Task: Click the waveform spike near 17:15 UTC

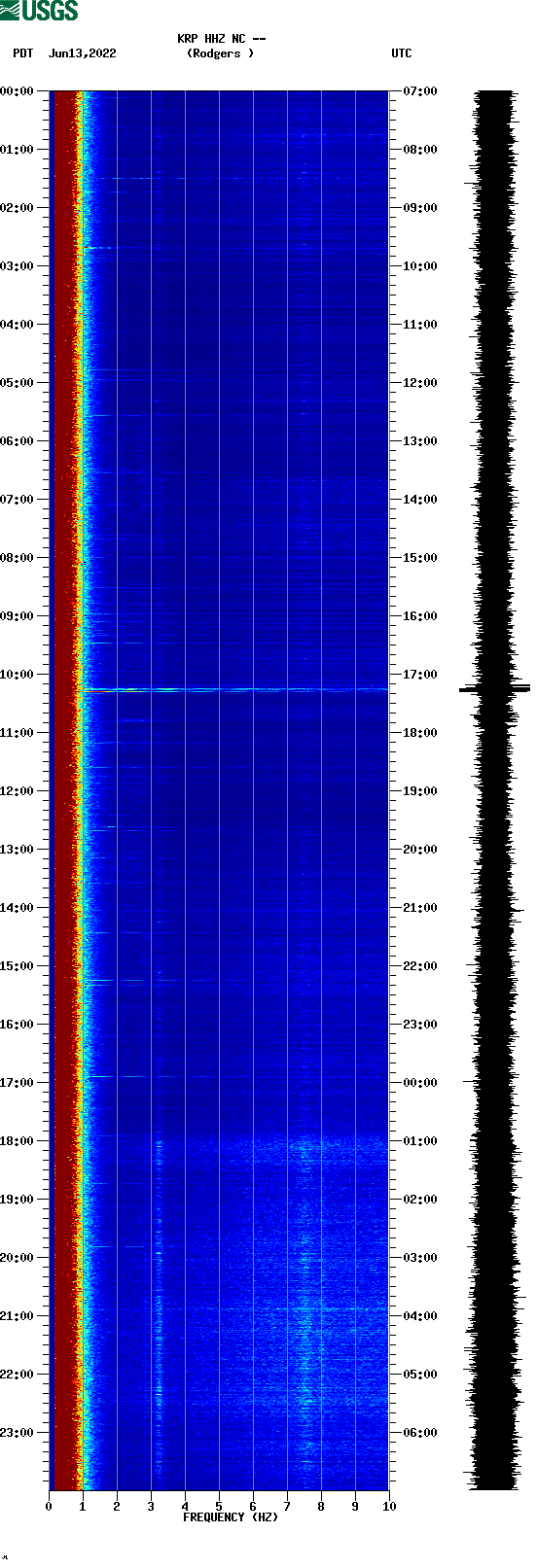Action: click(494, 689)
